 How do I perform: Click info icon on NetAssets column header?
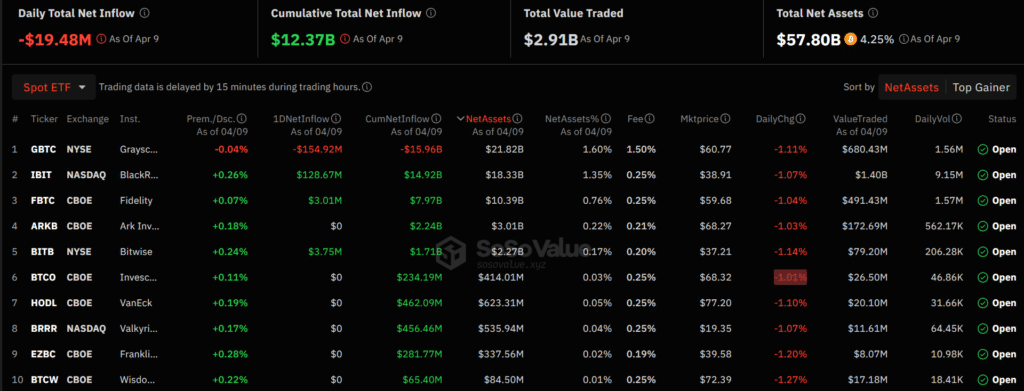coord(518,119)
